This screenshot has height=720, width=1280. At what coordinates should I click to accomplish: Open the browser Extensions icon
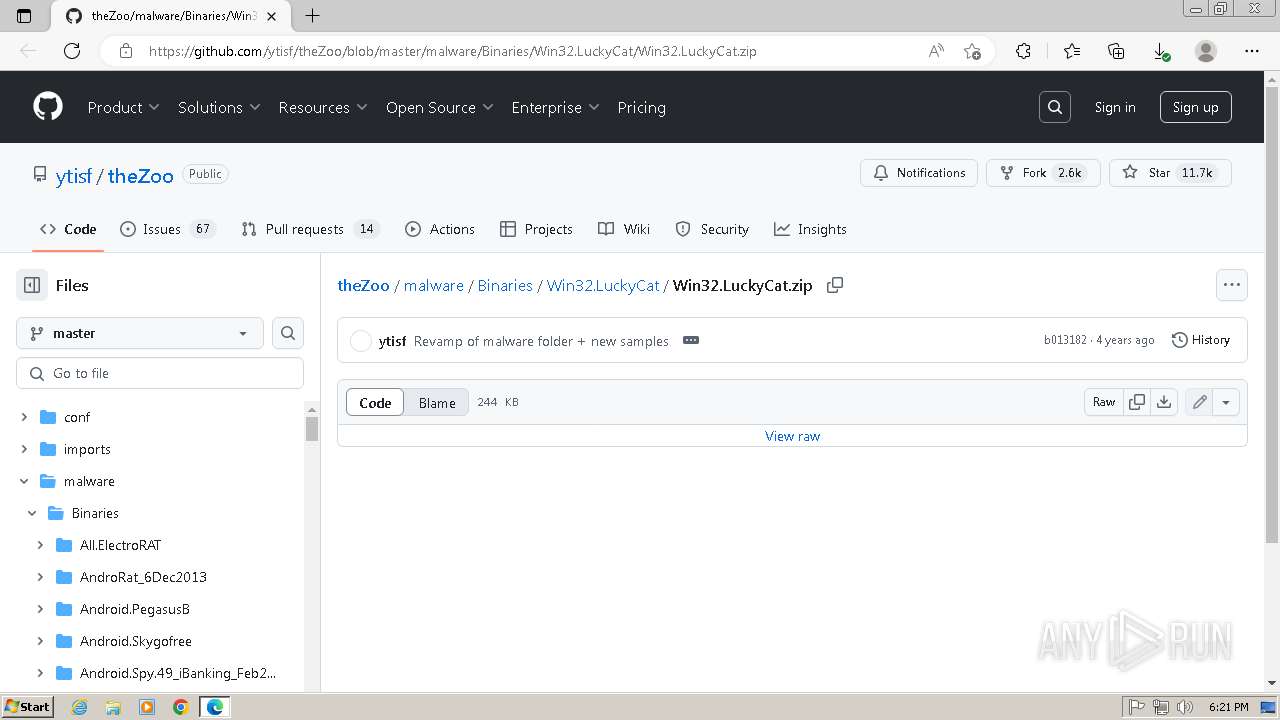(x=1023, y=51)
